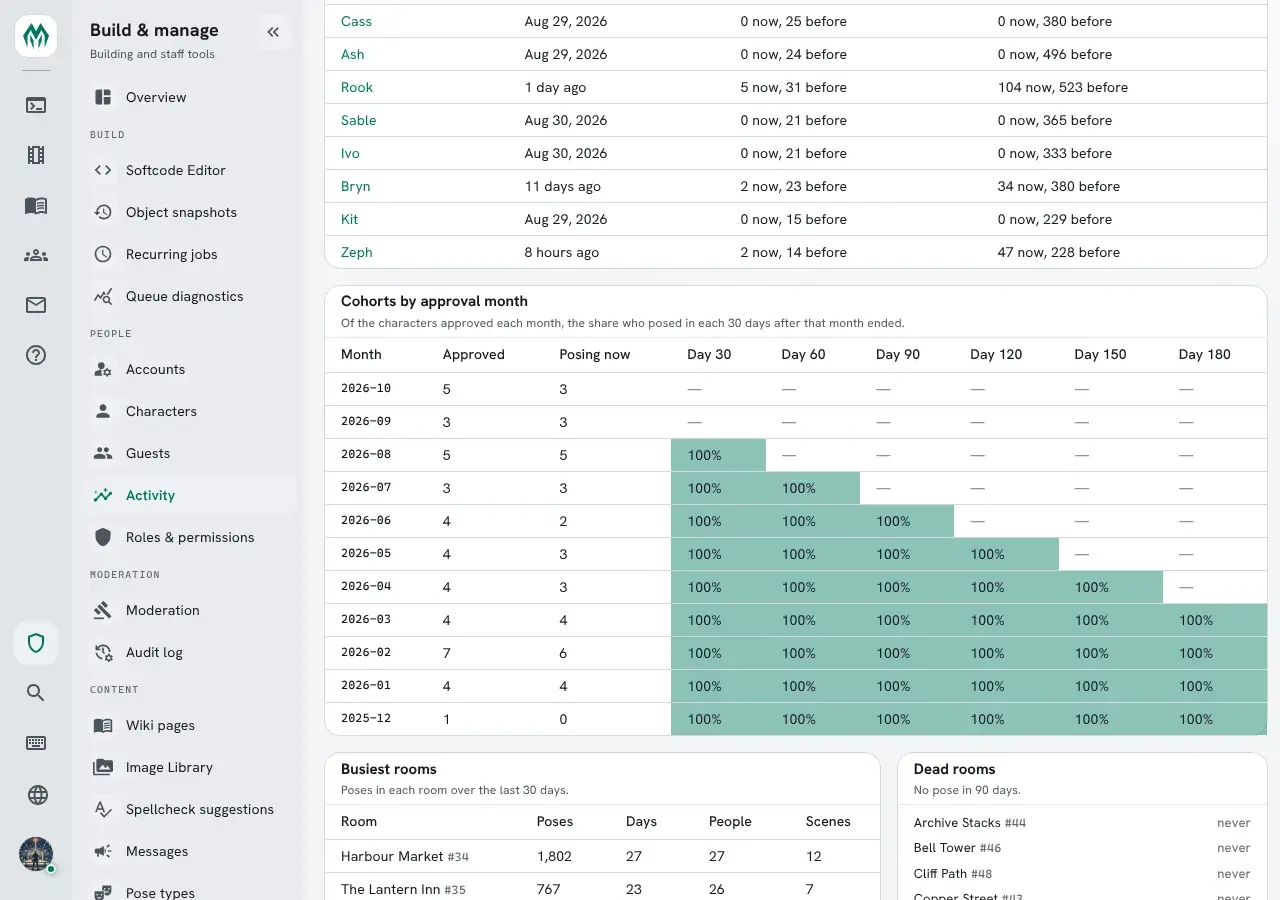Open the Sable character link

(359, 120)
